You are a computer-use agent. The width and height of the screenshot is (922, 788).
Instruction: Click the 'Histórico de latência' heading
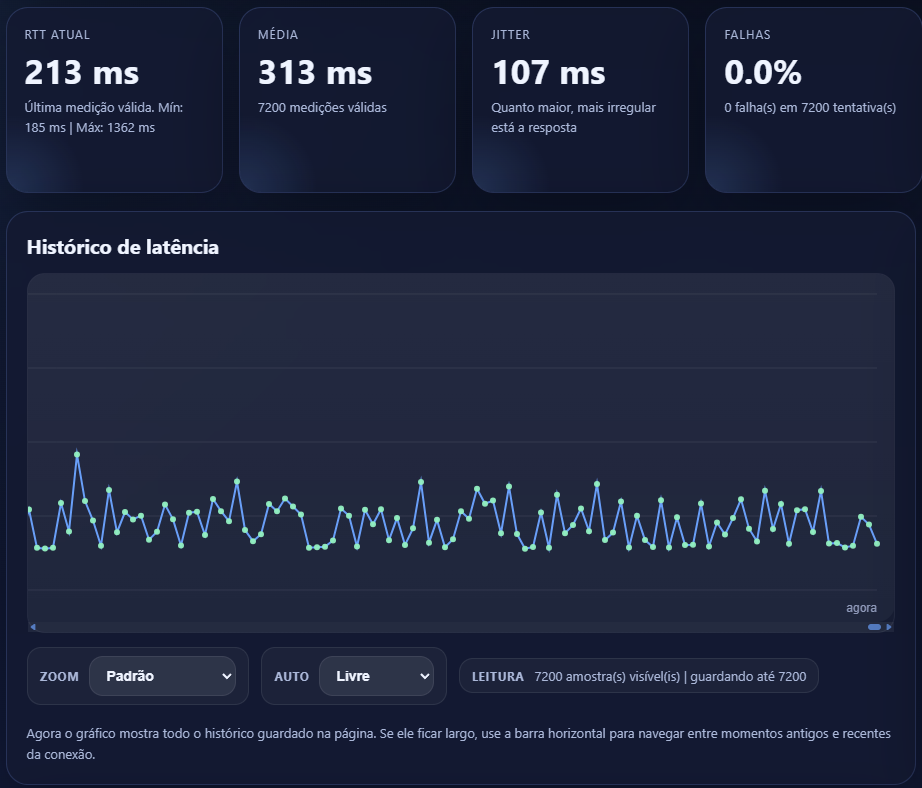click(122, 247)
